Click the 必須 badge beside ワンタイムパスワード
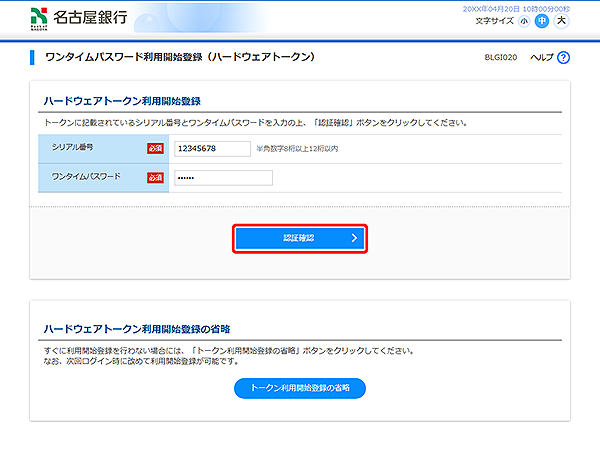600x473 pixels. (x=155, y=177)
